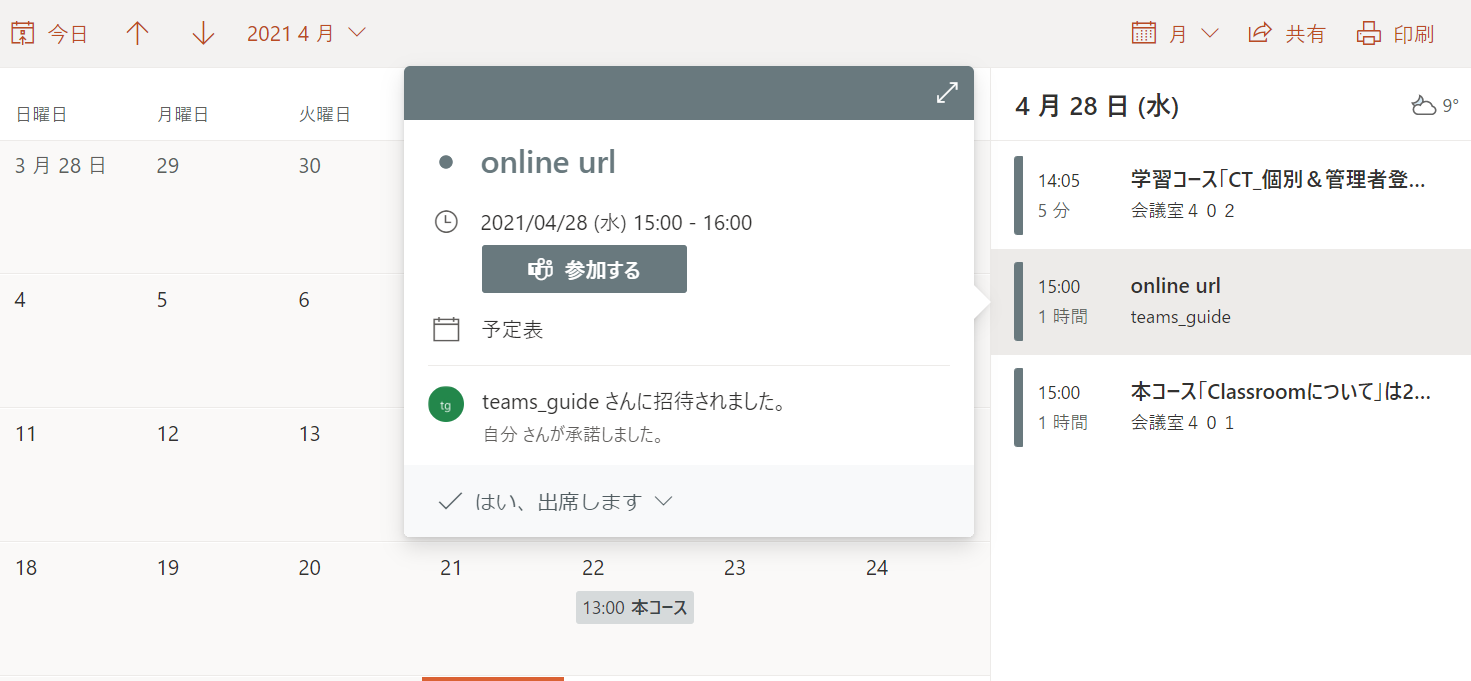Select April 5 in the calendar grid
Viewport: 1471px width, 681px height.
[x=162, y=300]
